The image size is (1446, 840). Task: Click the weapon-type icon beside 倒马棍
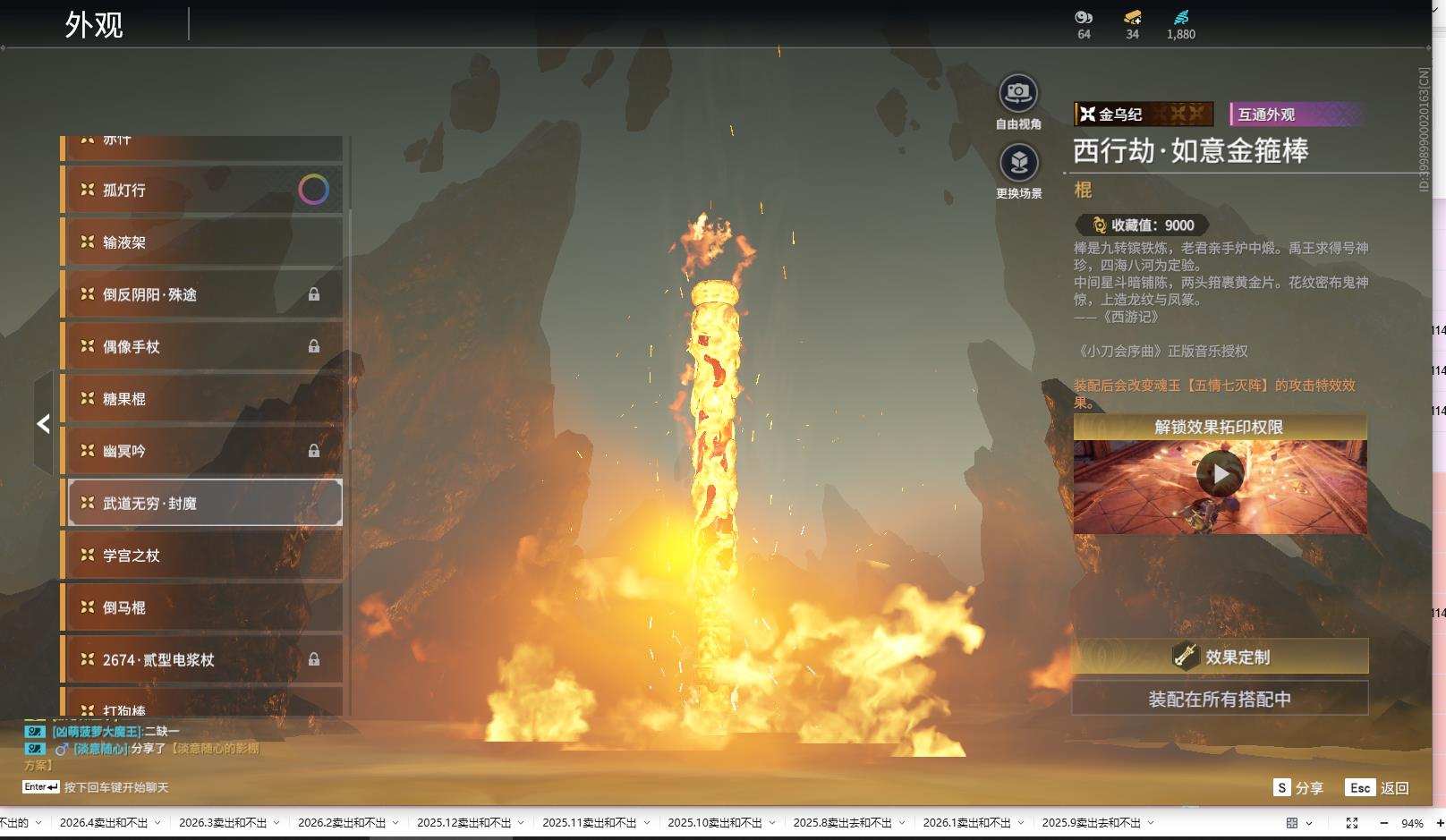click(x=88, y=607)
